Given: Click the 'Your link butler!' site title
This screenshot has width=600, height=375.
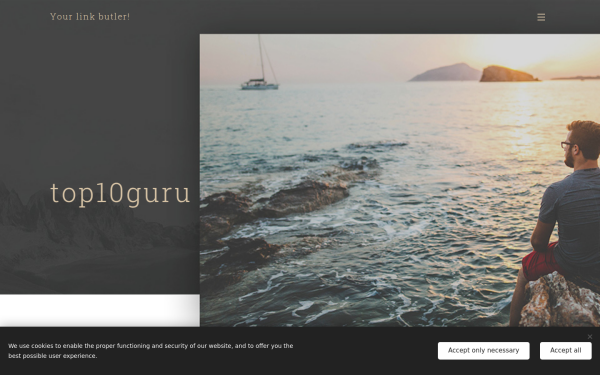Looking at the screenshot, I should pos(90,17).
